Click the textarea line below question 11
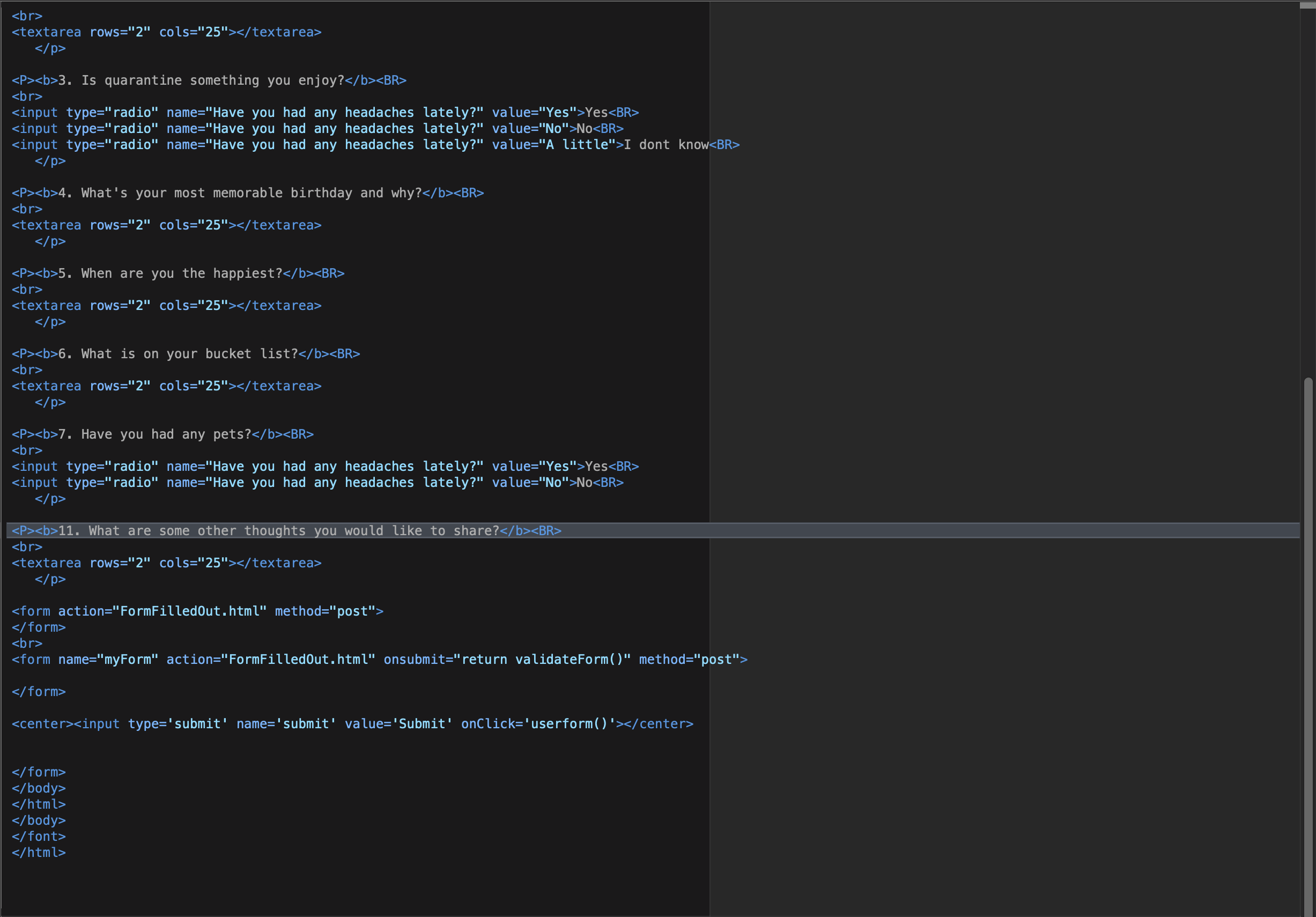This screenshot has height=917, width=1316. [166, 563]
